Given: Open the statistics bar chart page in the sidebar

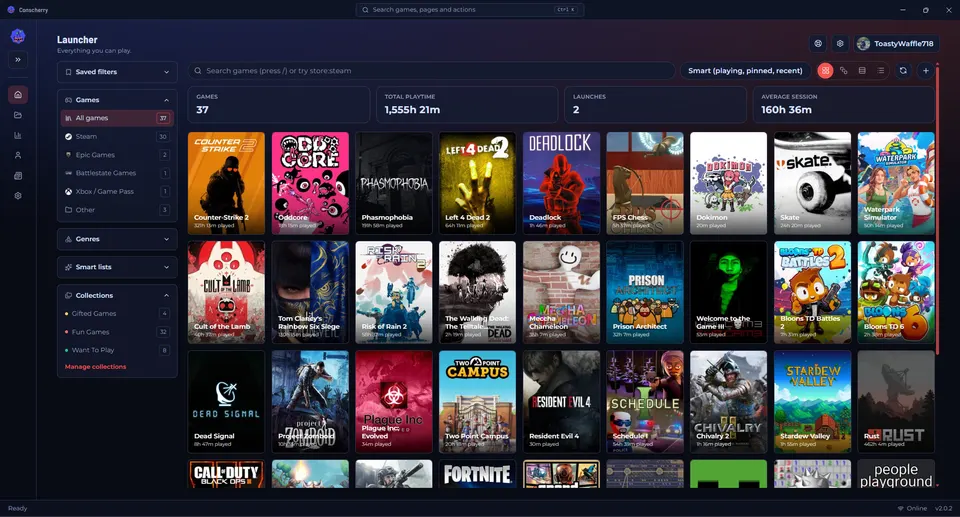Looking at the screenshot, I should click(18, 135).
